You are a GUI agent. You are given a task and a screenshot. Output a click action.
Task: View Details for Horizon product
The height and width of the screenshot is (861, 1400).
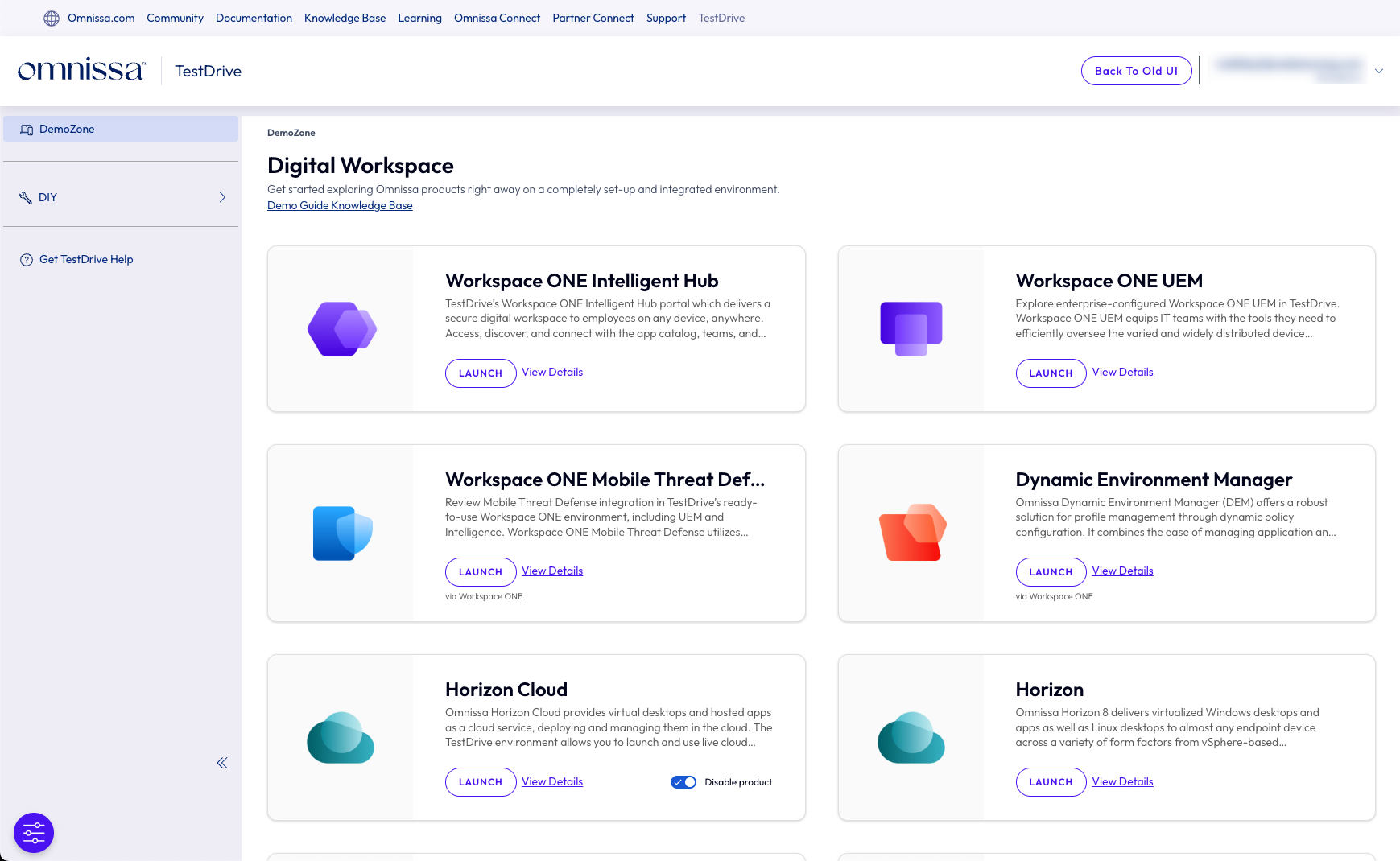(x=1122, y=781)
